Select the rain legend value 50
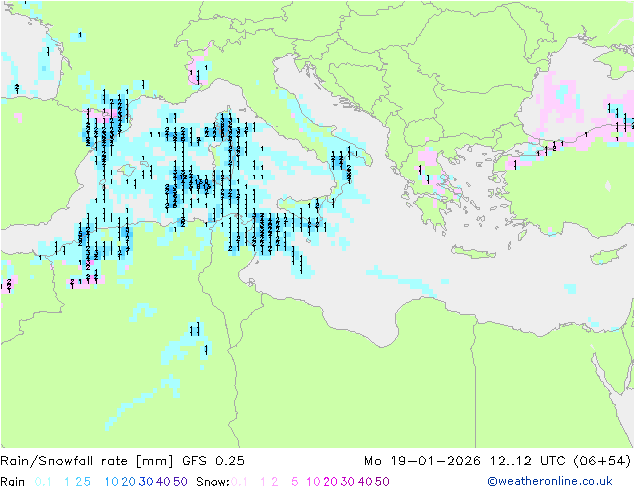 pyautogui.click(x=180, y=482)
